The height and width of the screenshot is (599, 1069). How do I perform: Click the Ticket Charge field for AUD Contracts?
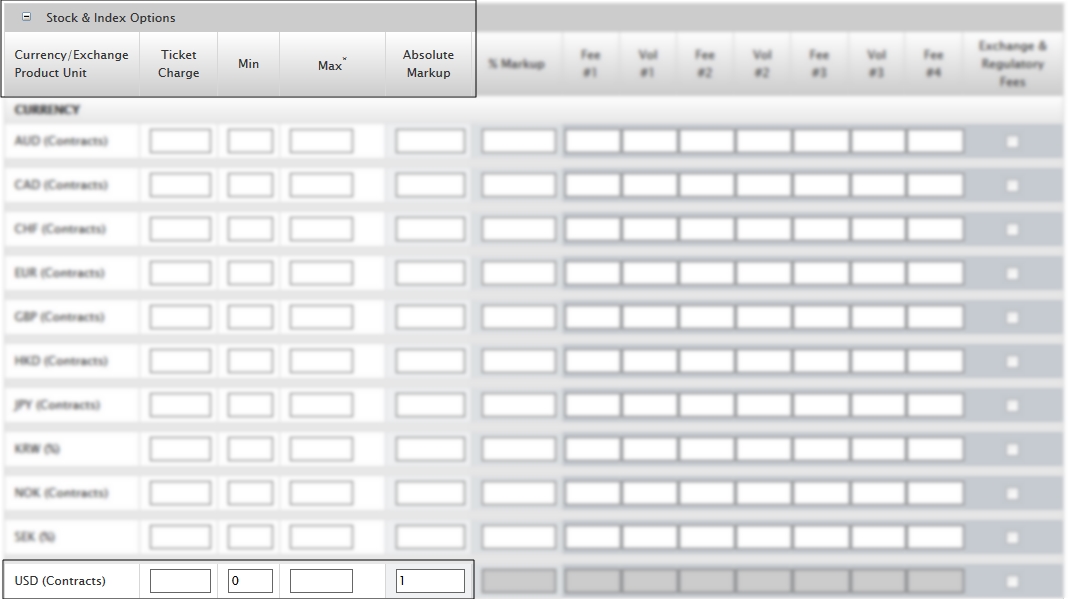(x=180, y=140)
